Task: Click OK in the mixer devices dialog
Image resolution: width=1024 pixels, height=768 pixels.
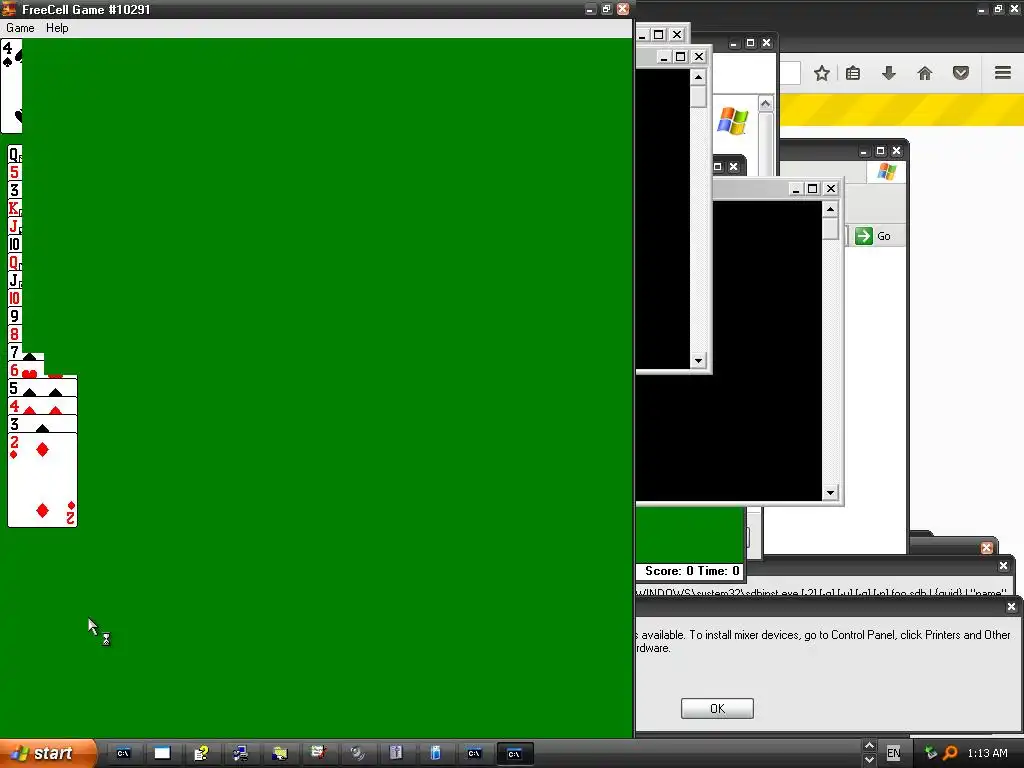Action: click(x=717, y=709)
